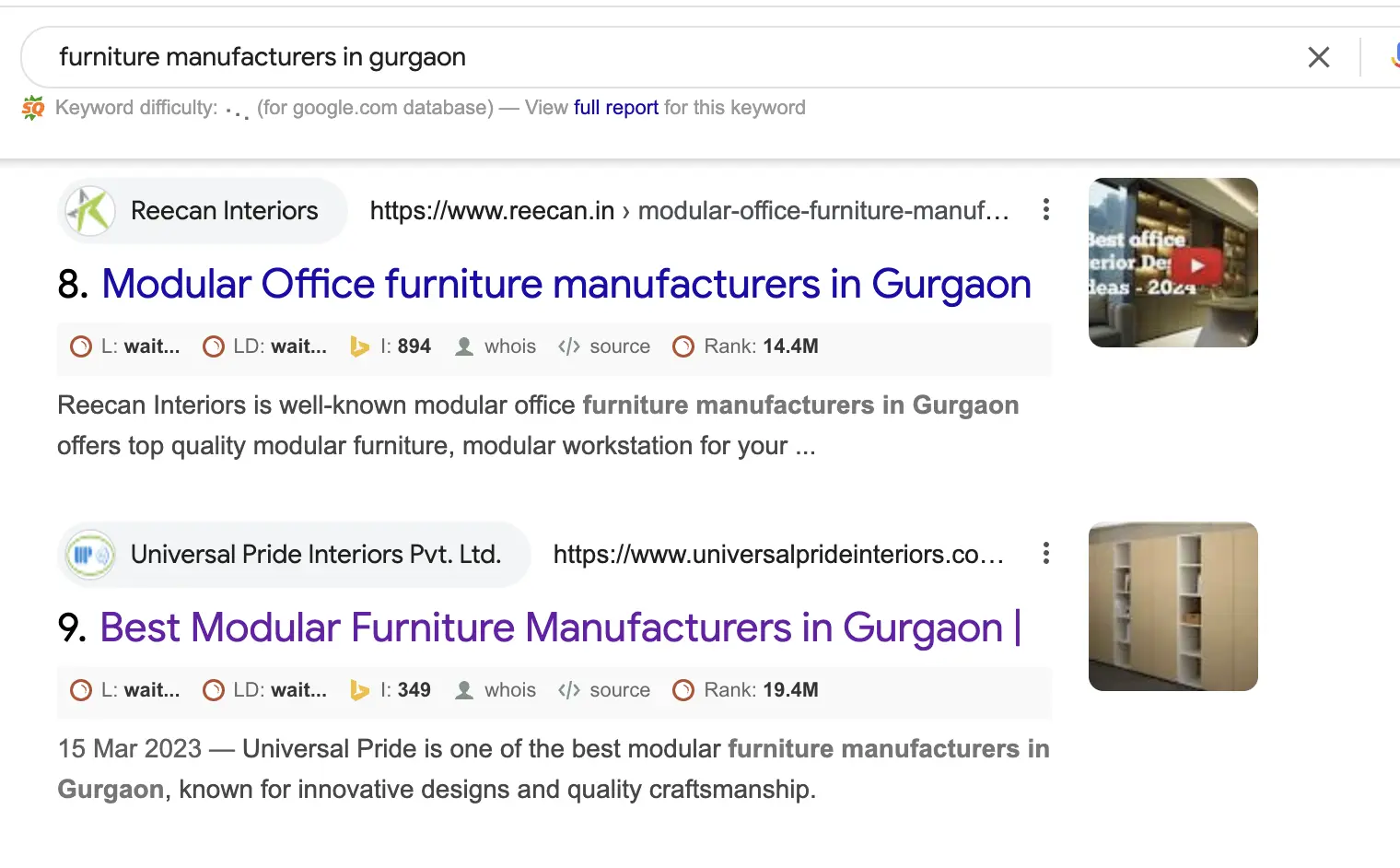Viewport: 1400px width, 868px height.
Task: Click inside the search query field
Action: click(645, 57)
